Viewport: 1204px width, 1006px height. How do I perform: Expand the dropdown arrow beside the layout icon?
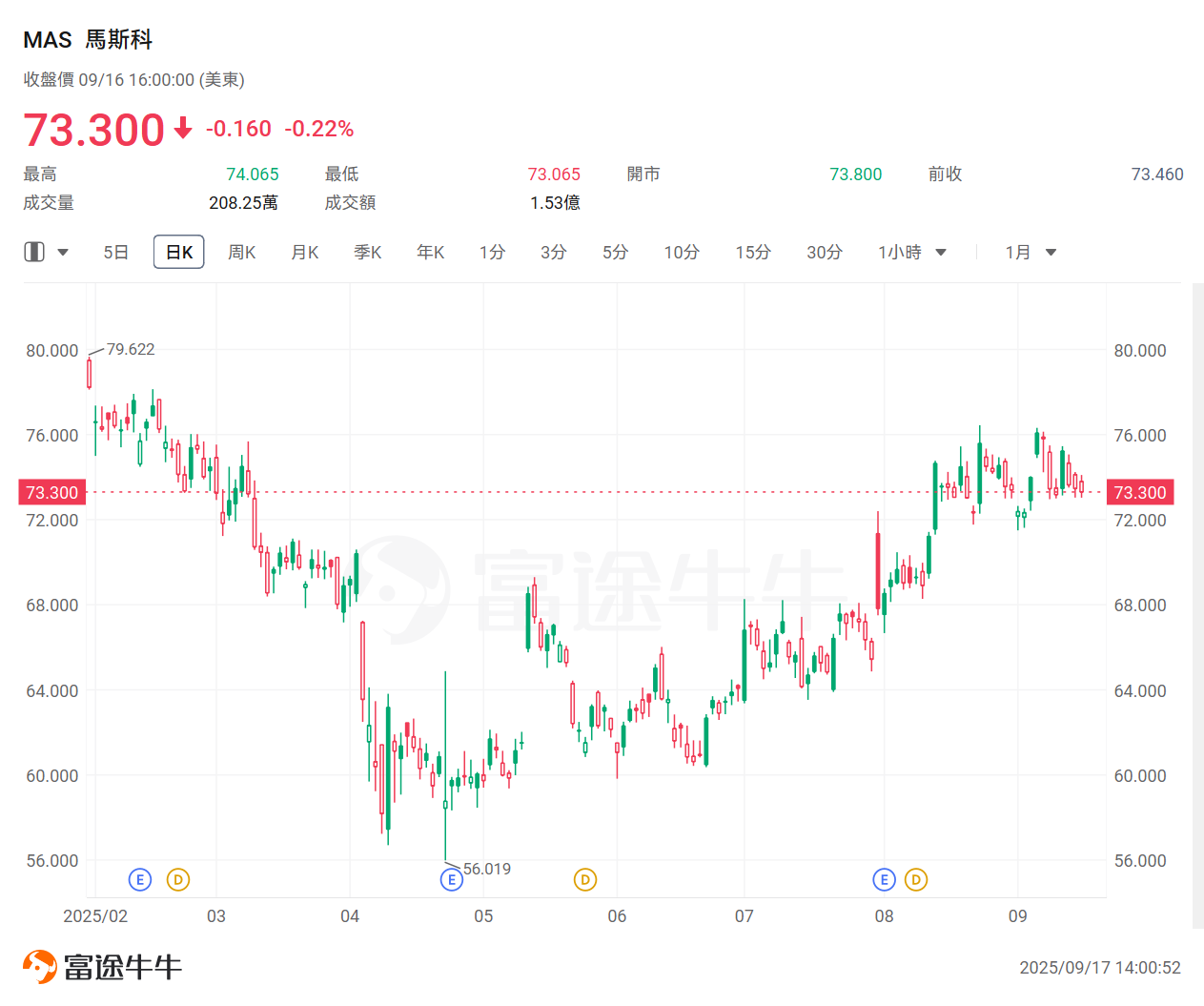pos(63,253)
